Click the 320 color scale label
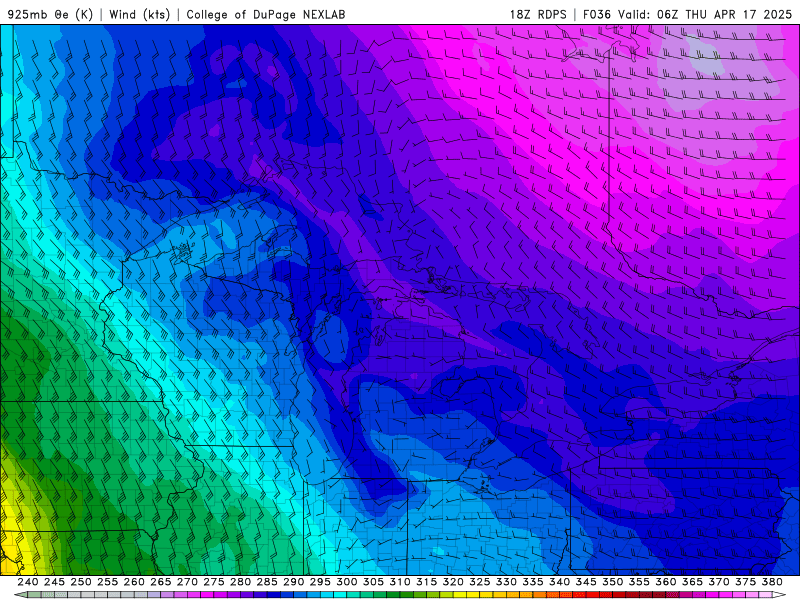 coord(453,582)
